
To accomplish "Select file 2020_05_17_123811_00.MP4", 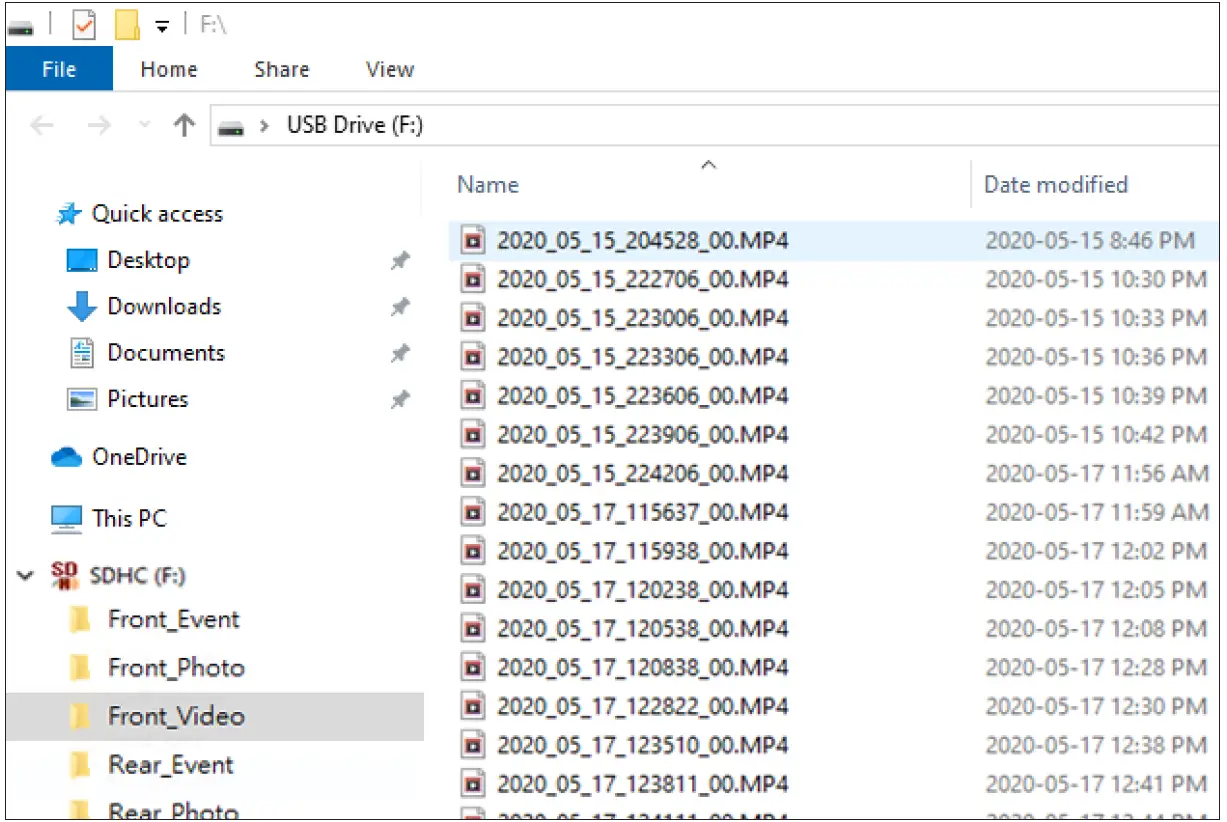I will click(x=642, y=784).
